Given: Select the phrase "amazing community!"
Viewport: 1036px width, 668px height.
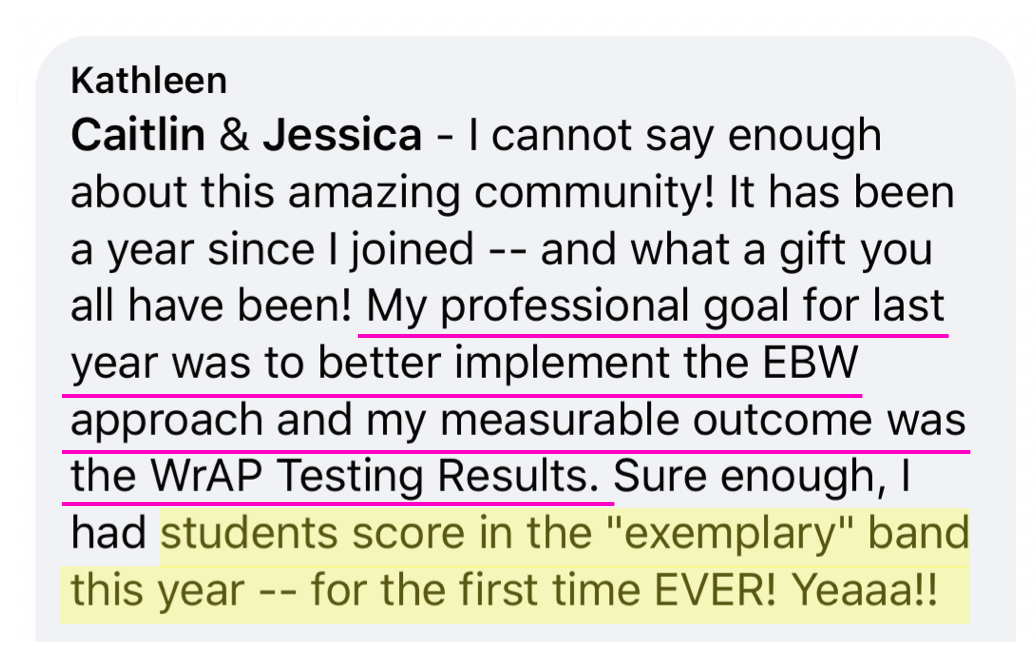Looking at the screenshot, I should pyautogui.click(x=501, y=193).
